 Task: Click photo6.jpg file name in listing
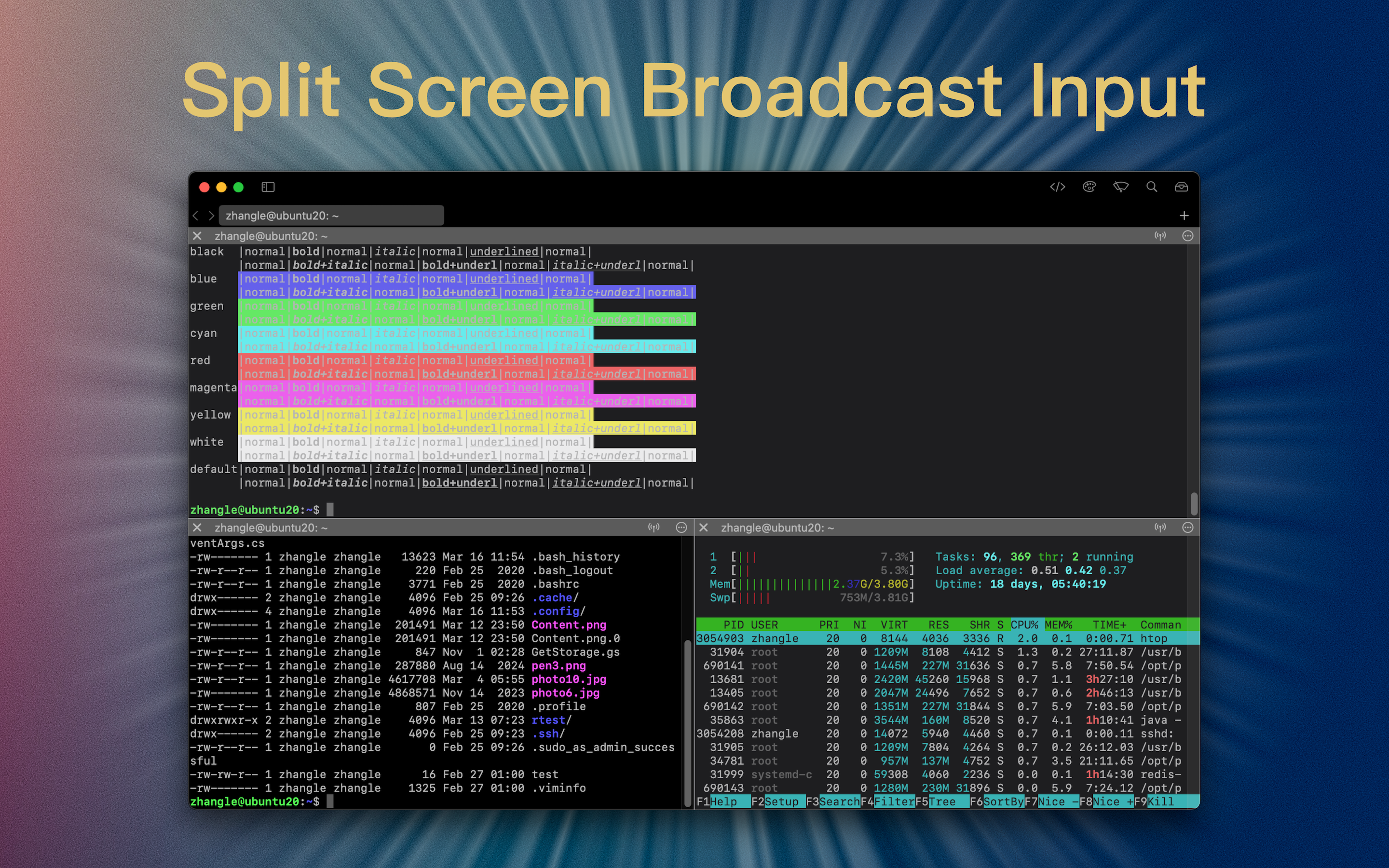click(565, 693)
